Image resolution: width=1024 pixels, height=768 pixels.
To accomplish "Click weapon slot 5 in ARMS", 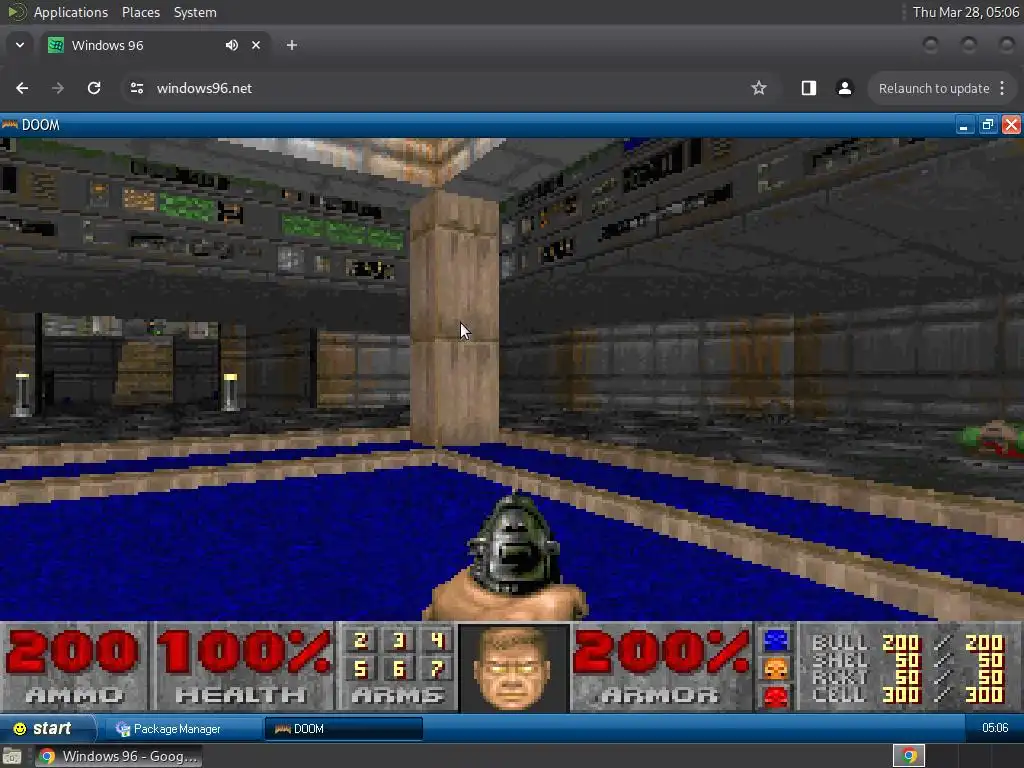I will click(360, 668).
